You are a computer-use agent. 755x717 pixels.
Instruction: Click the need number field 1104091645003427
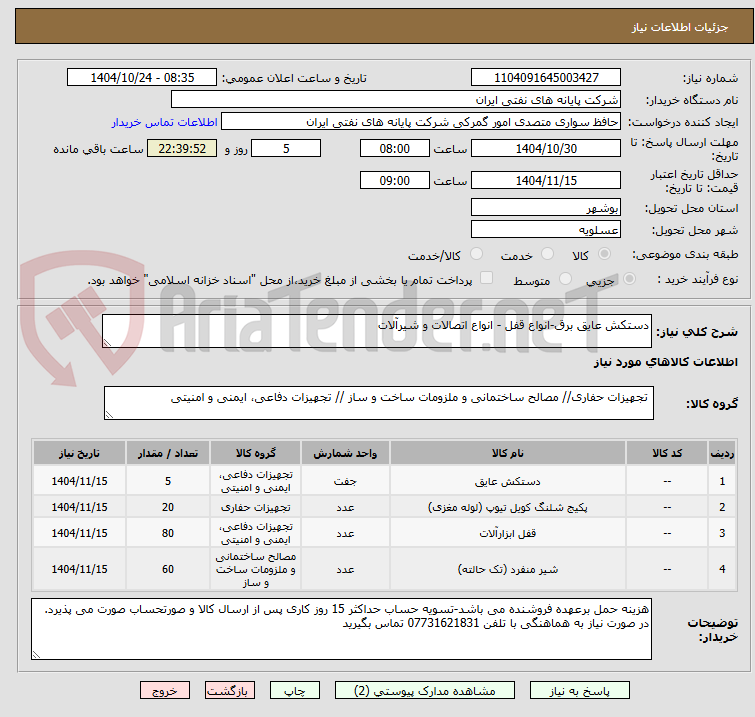[546, 78]
